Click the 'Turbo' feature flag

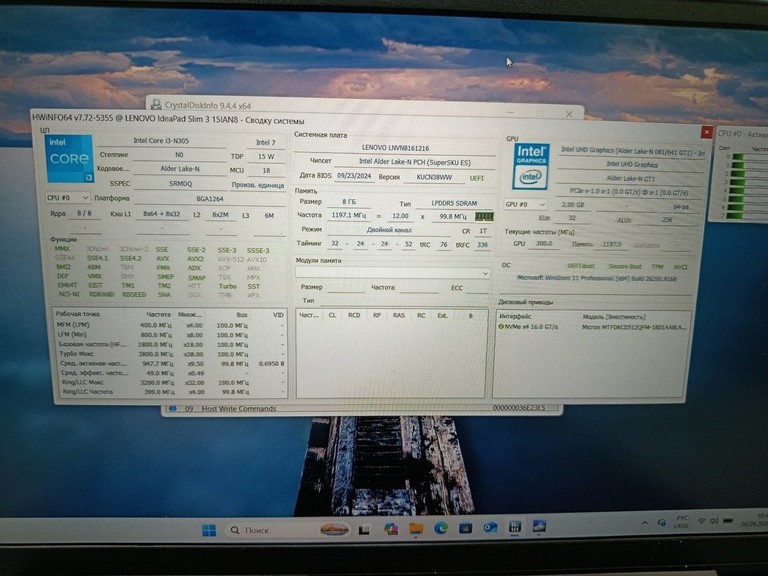pyautogui.click(x=227, y=286)
